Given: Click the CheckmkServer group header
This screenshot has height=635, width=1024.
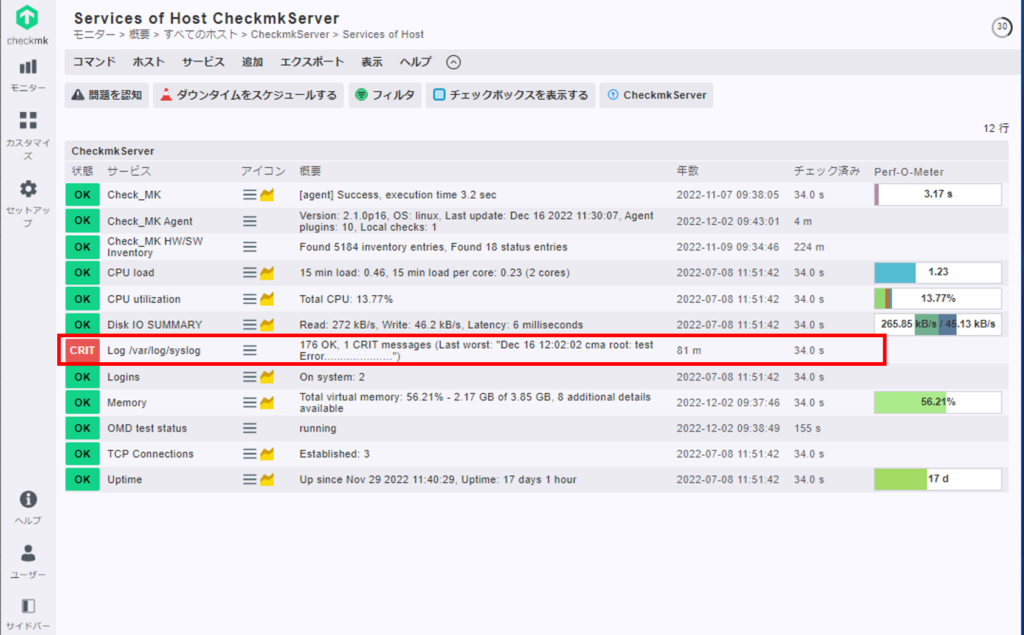Looking at the screenshot, I should (113, 151).
